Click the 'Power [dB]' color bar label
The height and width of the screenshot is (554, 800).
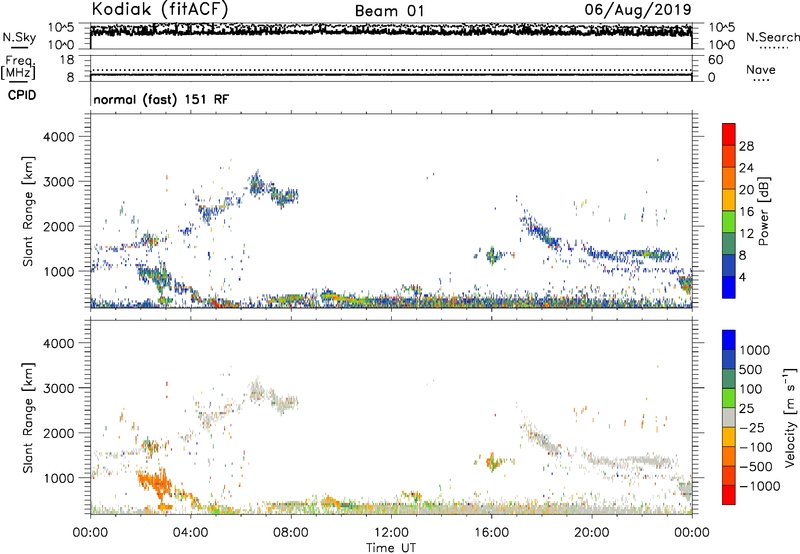pyautogui.click(x=764, y=211)
